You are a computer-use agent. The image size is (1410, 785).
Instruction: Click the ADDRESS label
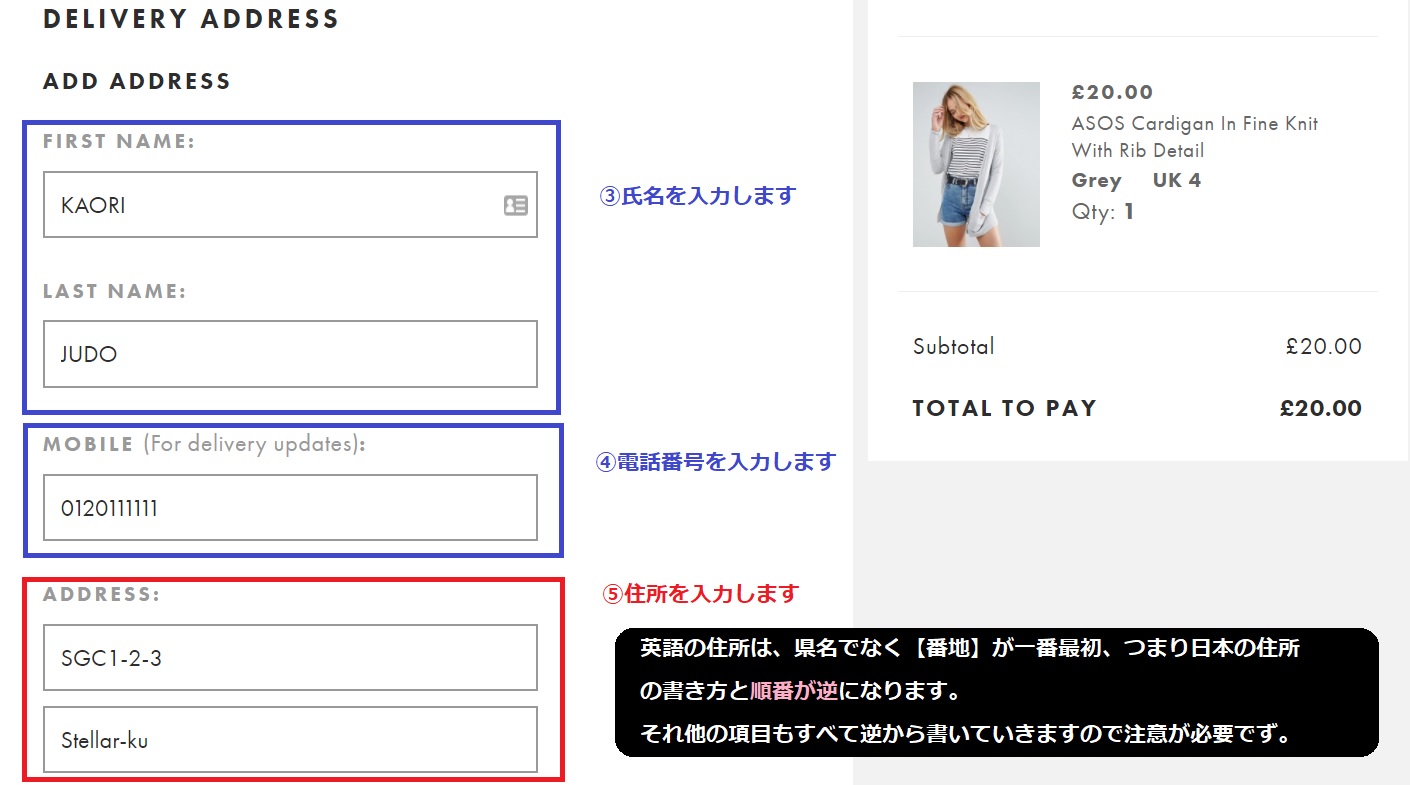coord(101,594)
